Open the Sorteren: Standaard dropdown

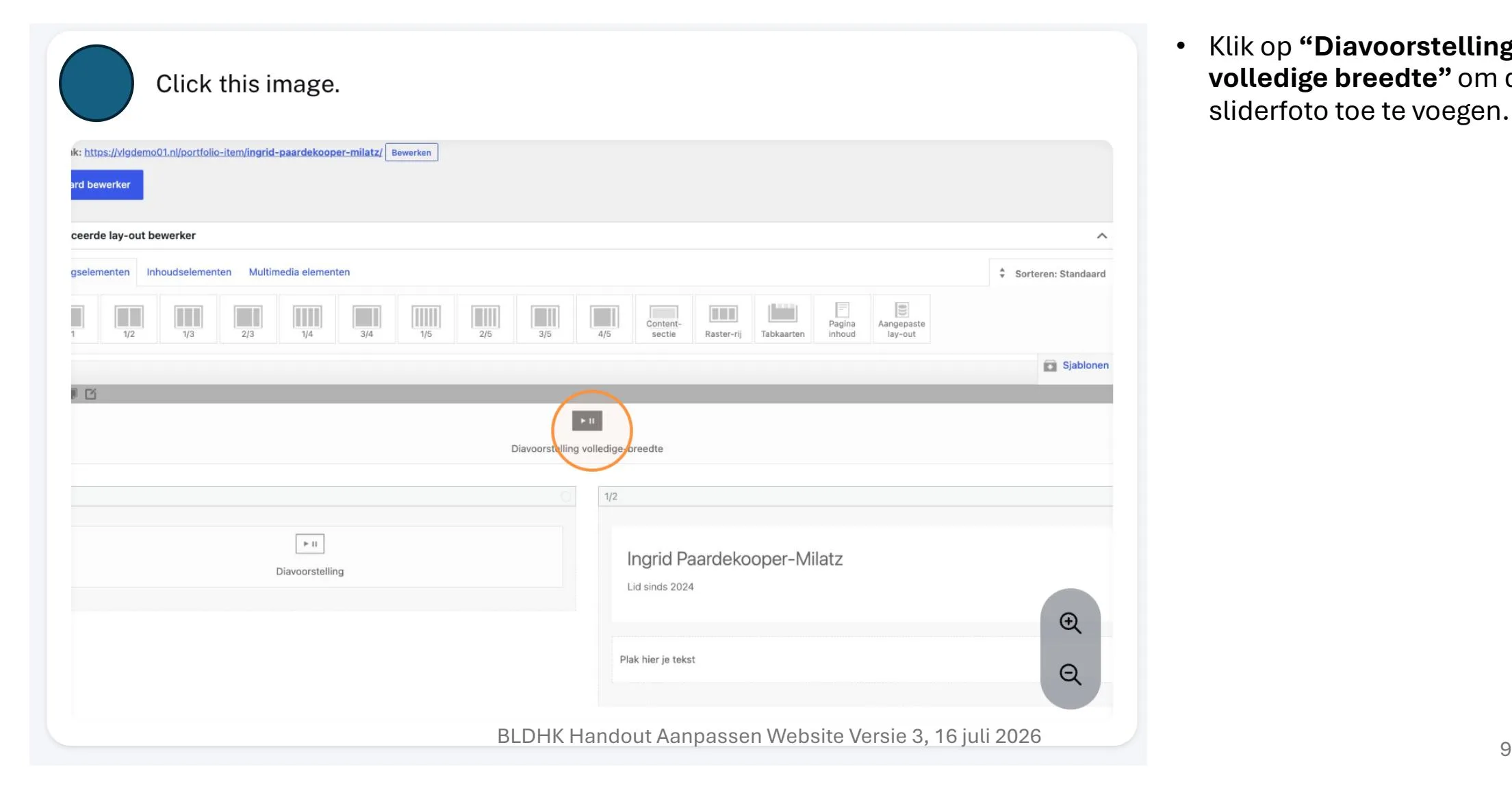click(1052, 273)
